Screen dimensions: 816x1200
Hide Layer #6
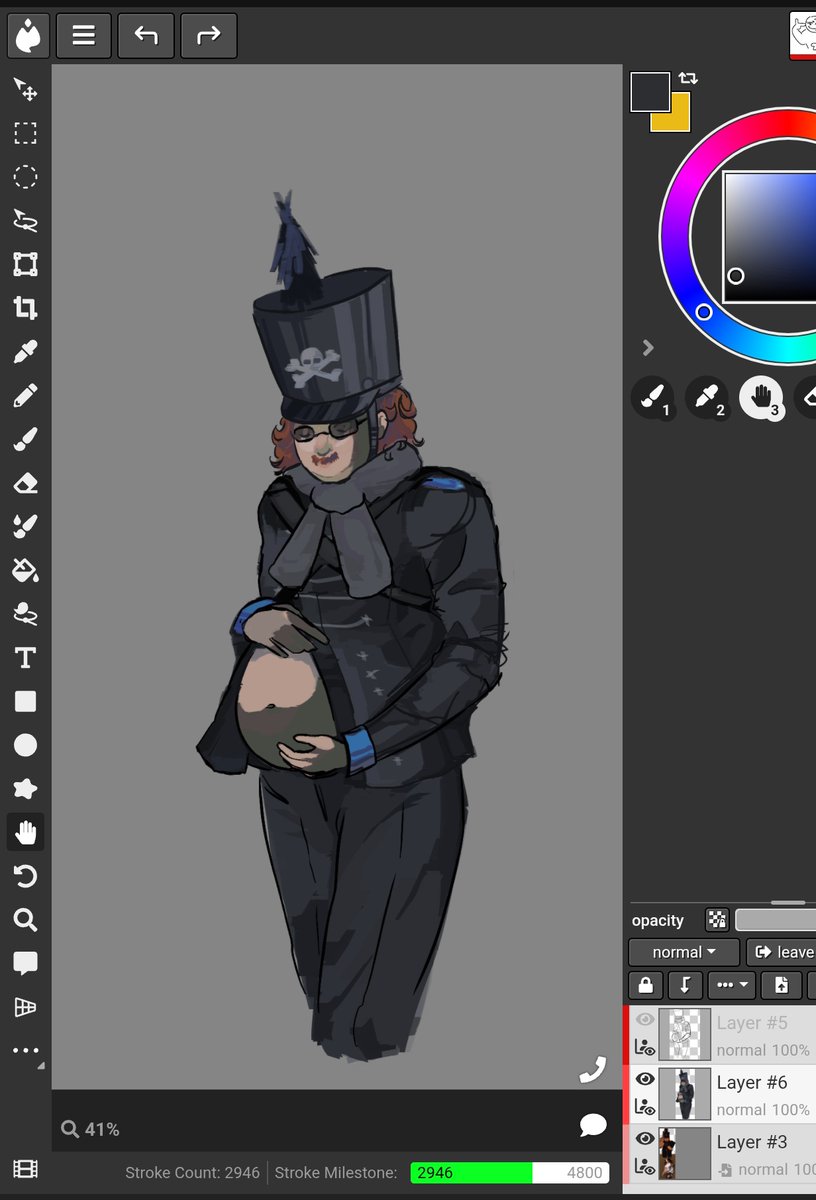[x=645, y=1078]
